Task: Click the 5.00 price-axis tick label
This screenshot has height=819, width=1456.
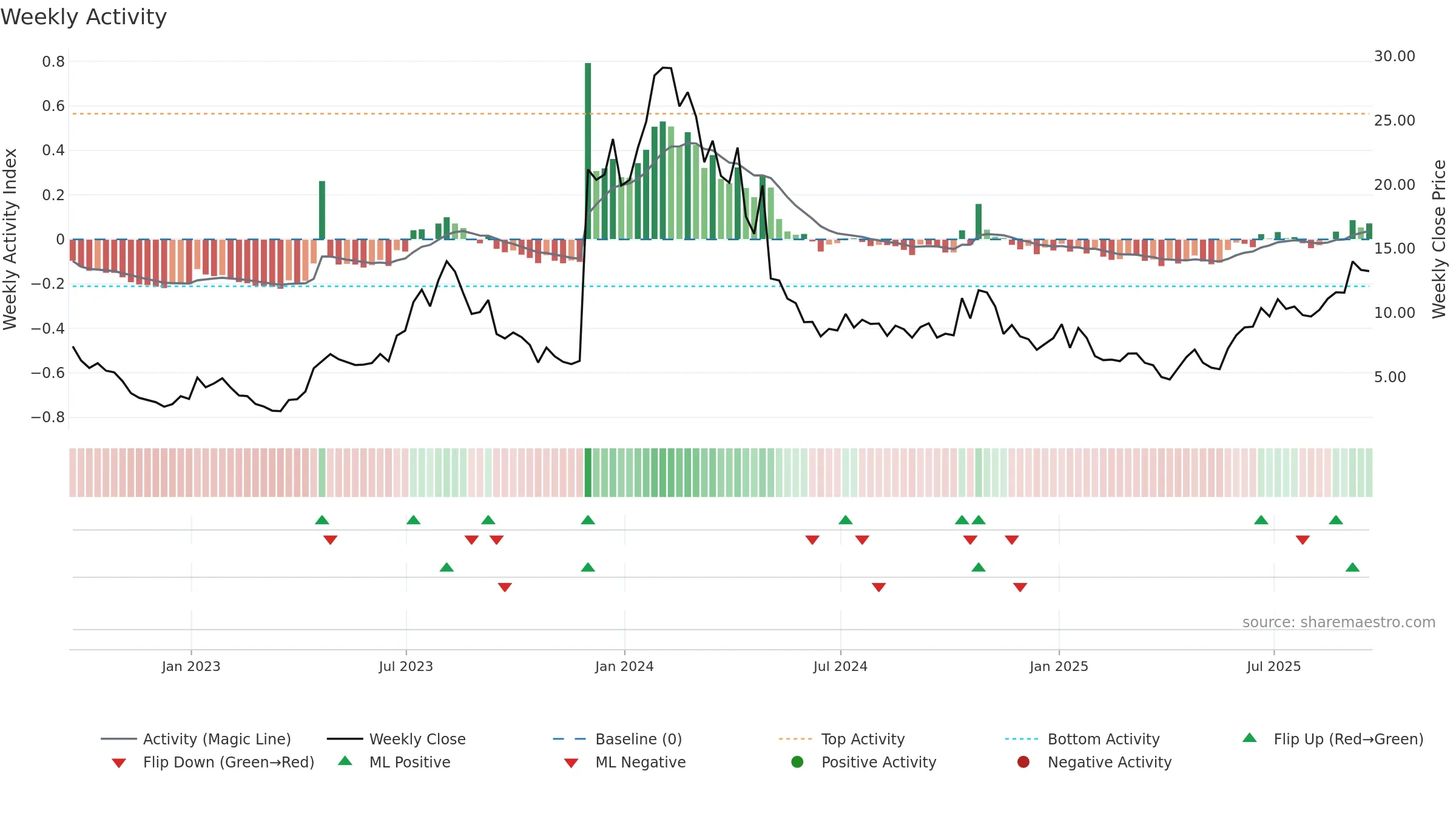Action: pyautogui.click(x=1390, y=377)
